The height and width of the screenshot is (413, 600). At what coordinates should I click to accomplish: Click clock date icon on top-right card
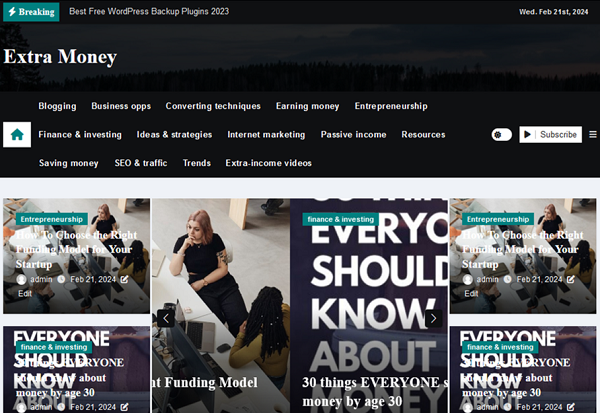[x=507, y=279]
